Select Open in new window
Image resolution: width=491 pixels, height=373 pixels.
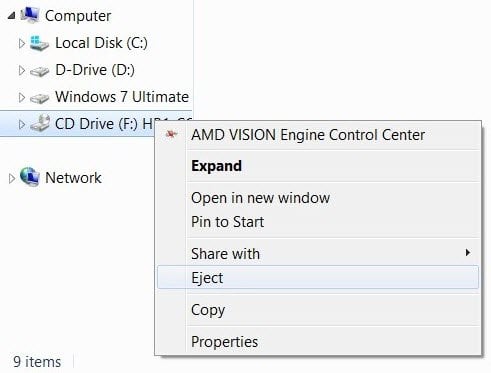tap(261, 198)
